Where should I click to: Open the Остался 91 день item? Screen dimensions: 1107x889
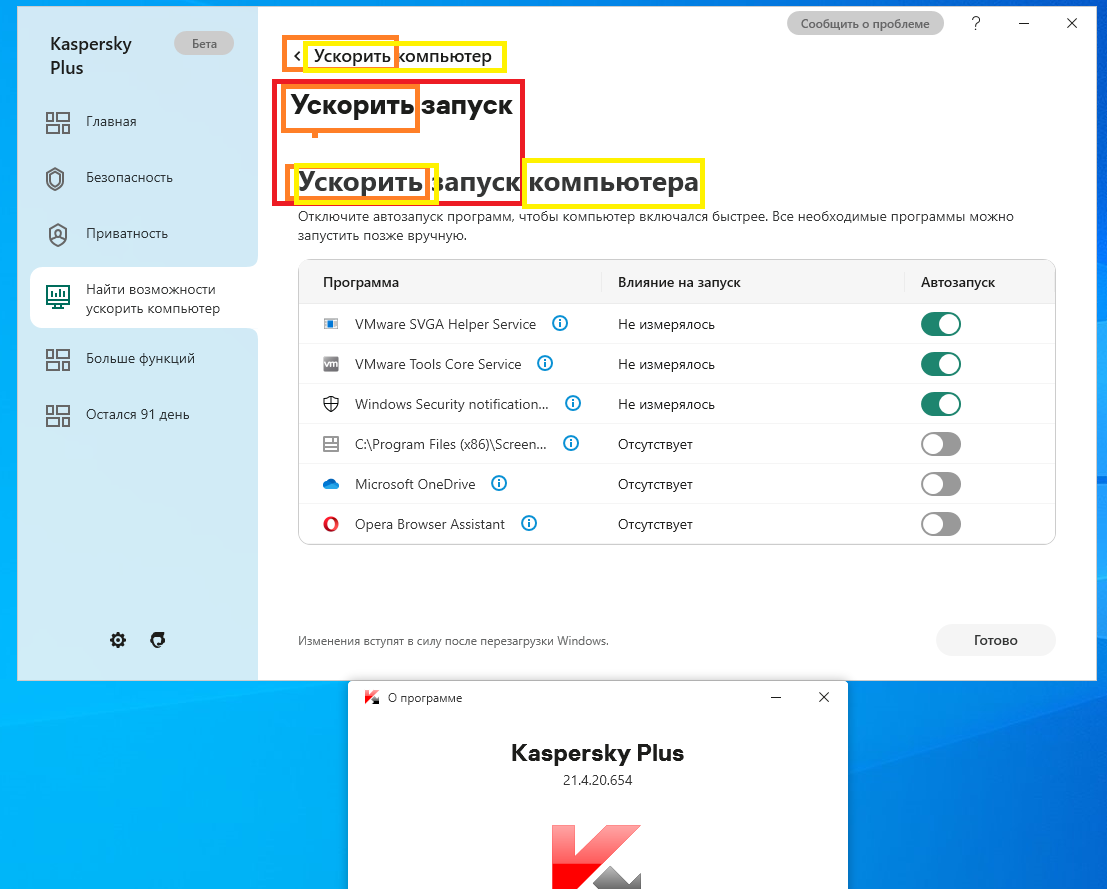pyautogui.click(x=138, y=414)
